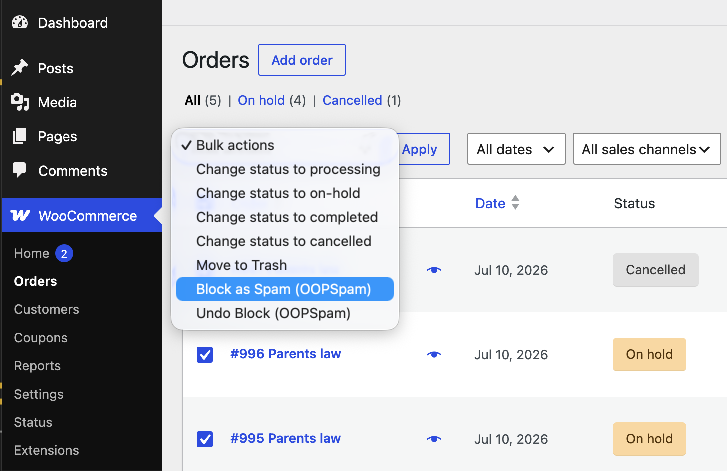This screenshot has height=471, width=727.
Task: Filter orders by On hold link
Action: click(x=261, y=101)
